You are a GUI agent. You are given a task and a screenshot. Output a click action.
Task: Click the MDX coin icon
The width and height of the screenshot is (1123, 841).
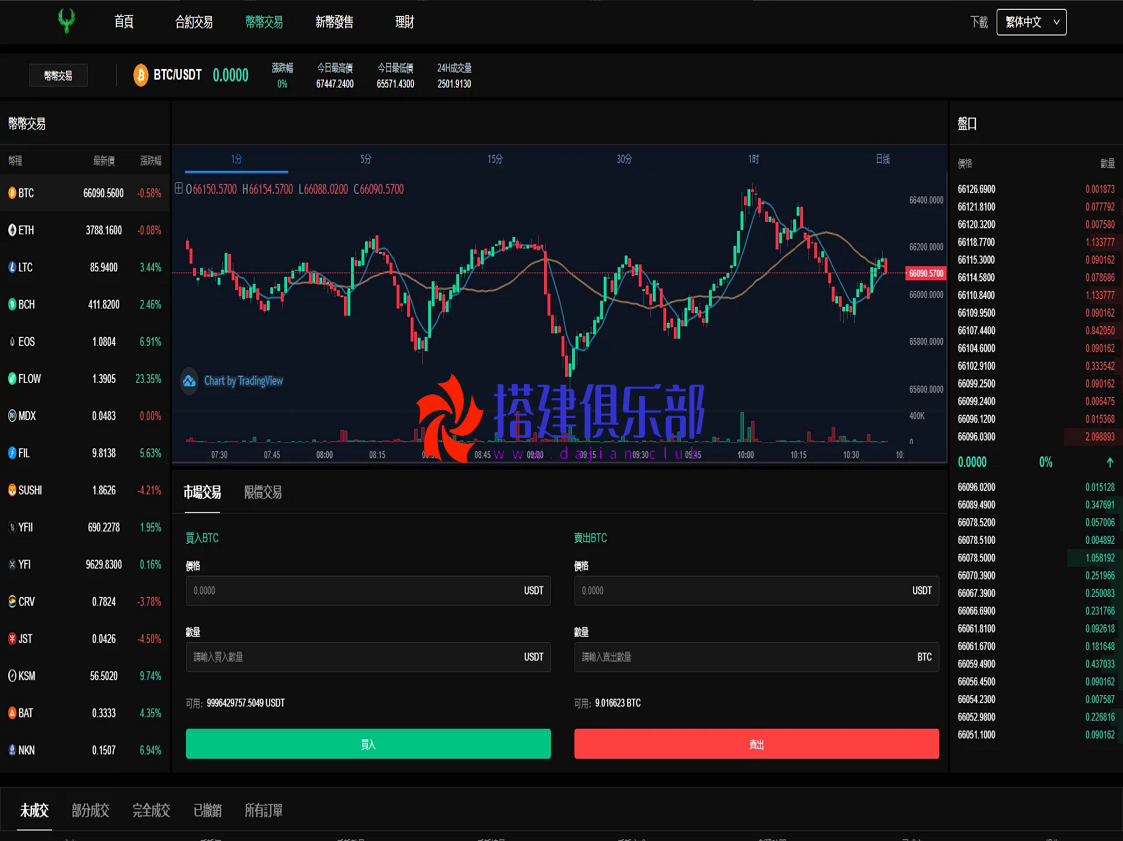click(12, 415)
